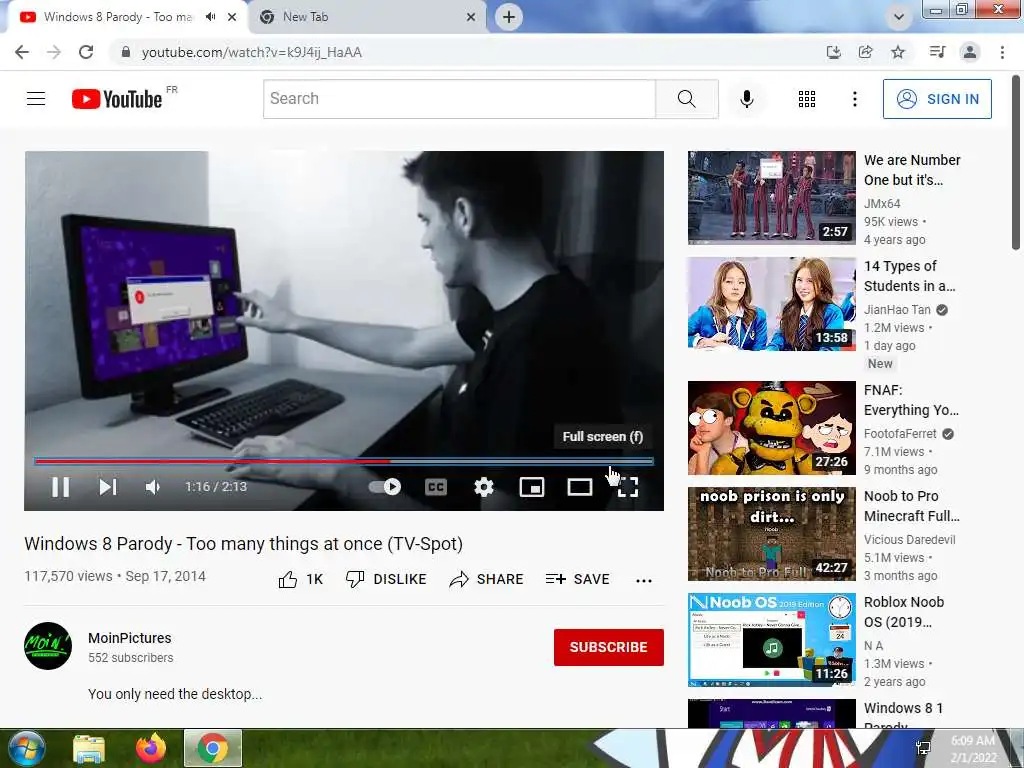
Task: Open YouTube settings three-dot menu
Action: [x=854, y=99]
